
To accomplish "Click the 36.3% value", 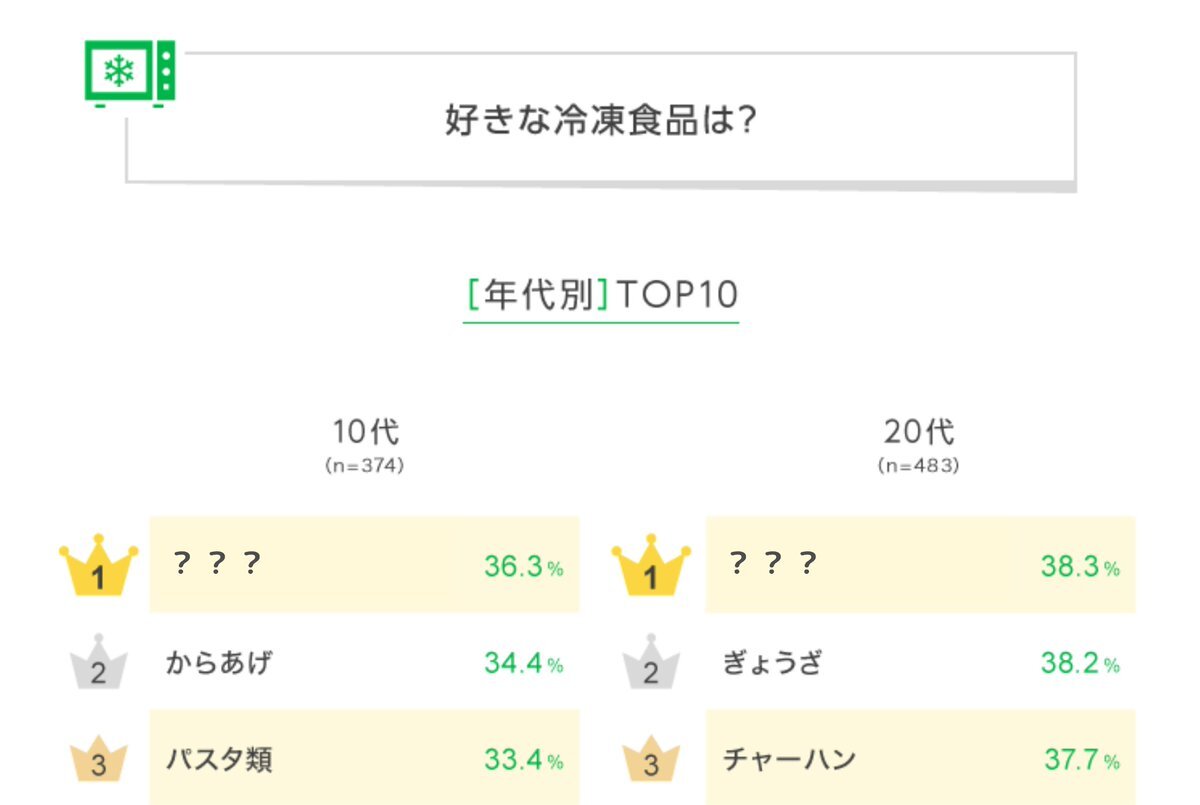I will 524,567.
